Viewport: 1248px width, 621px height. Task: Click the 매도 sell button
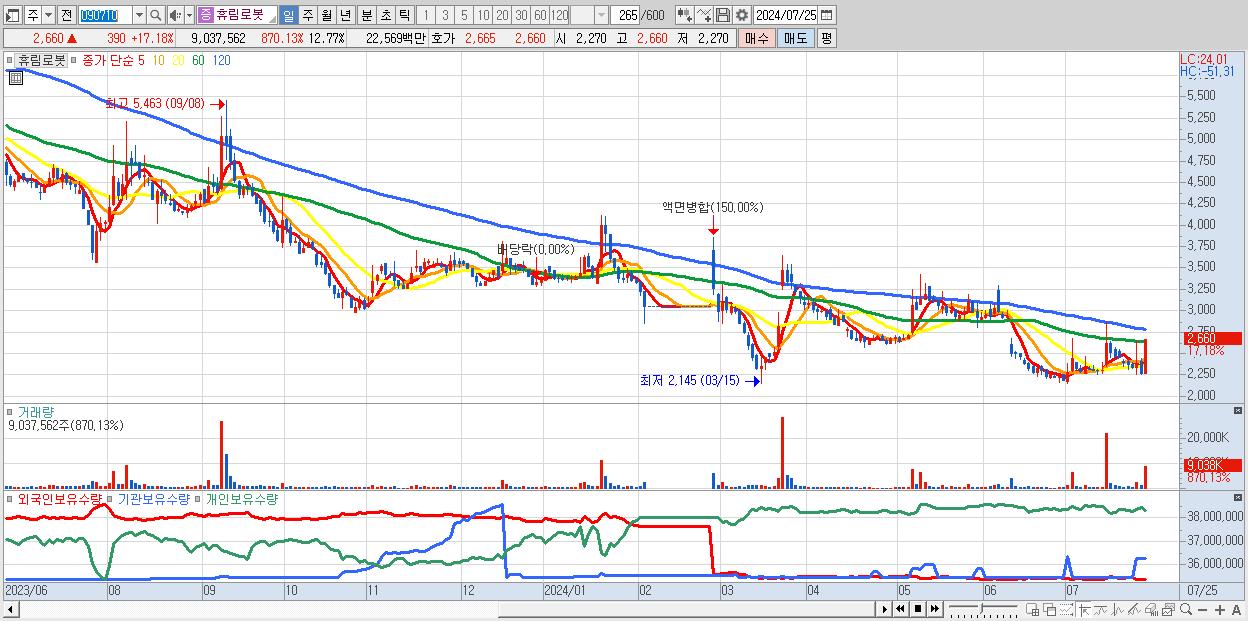point(796,38)
